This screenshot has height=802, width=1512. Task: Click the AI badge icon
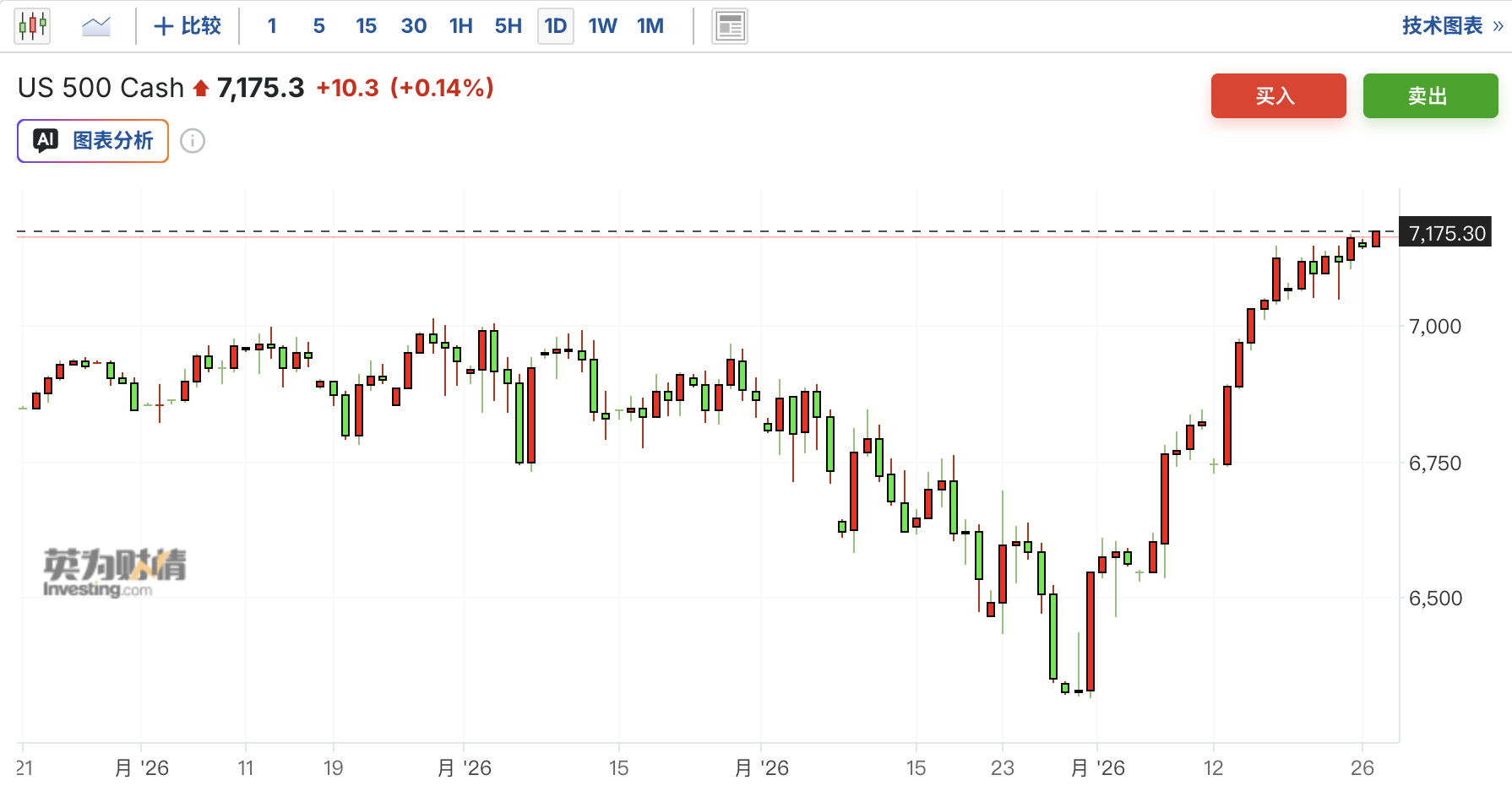pyautogui.click(x=46, y=140)
